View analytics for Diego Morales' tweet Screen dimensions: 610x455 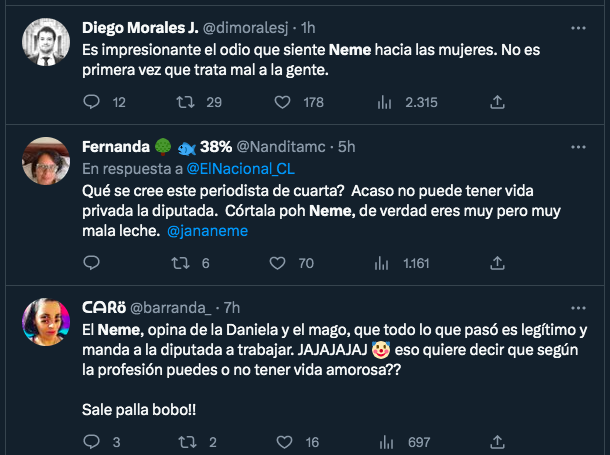[385, 102]
